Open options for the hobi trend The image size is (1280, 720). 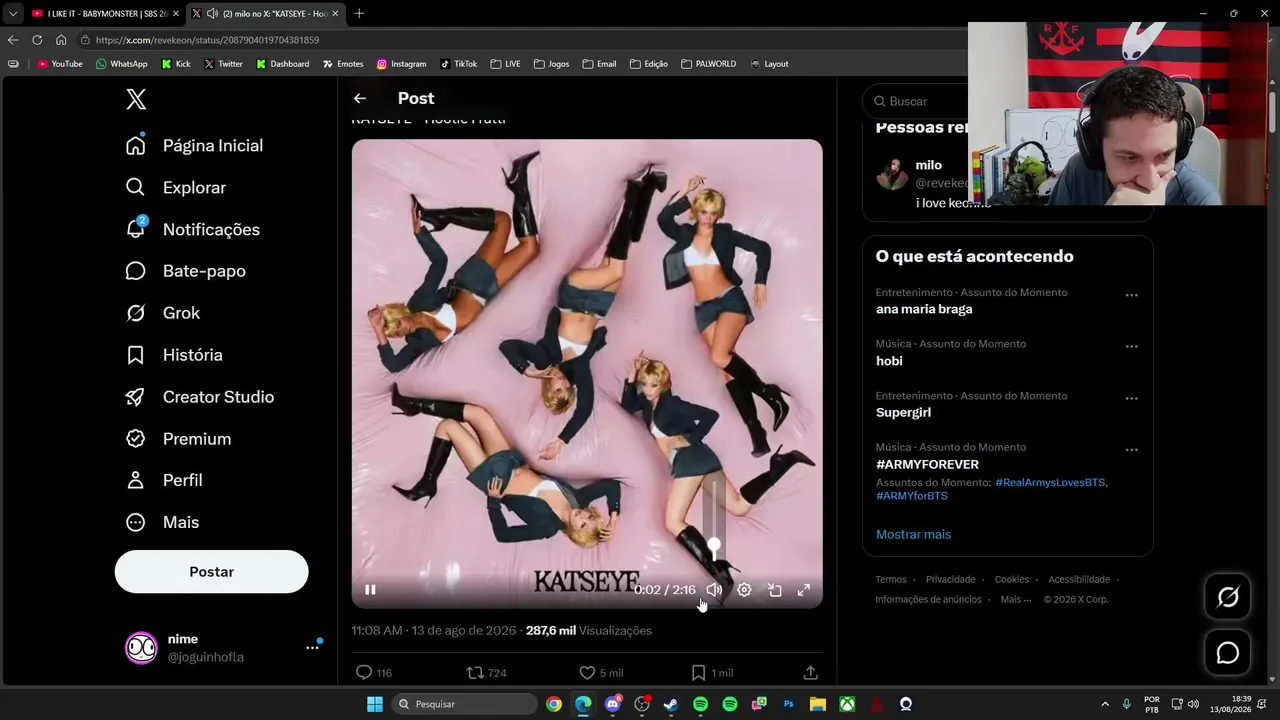click(1131, 346)
